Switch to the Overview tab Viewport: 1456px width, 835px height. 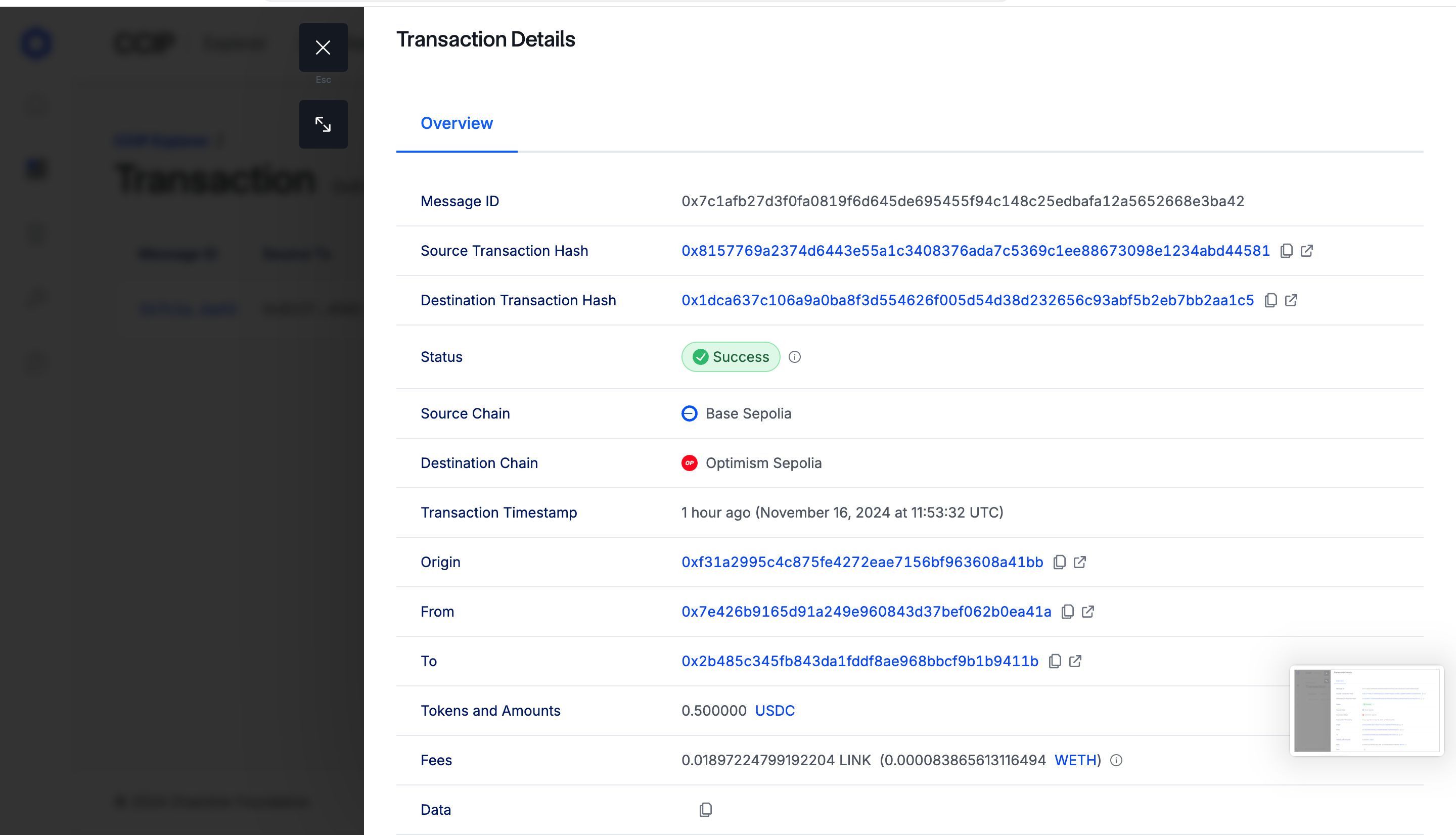[x=457, y=123]
